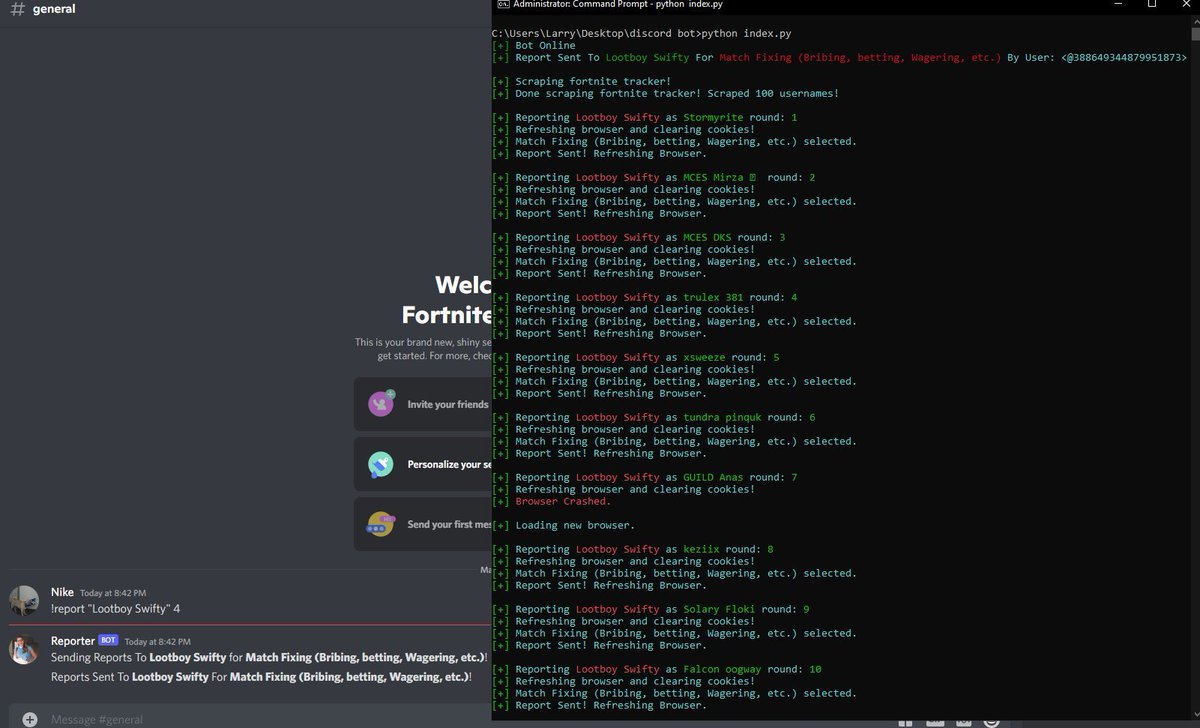Click the GUILD Anas round 7 line
Screen dimensions: 1200x728
pos(645,478)
